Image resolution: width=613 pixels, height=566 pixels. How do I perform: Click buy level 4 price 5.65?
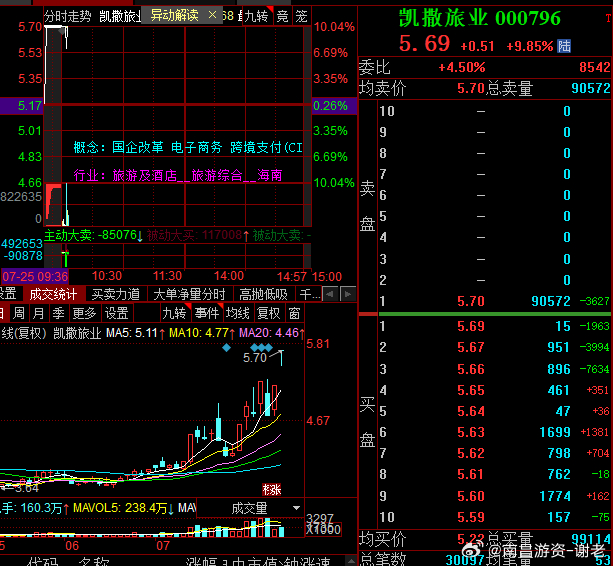coord(471,390)
